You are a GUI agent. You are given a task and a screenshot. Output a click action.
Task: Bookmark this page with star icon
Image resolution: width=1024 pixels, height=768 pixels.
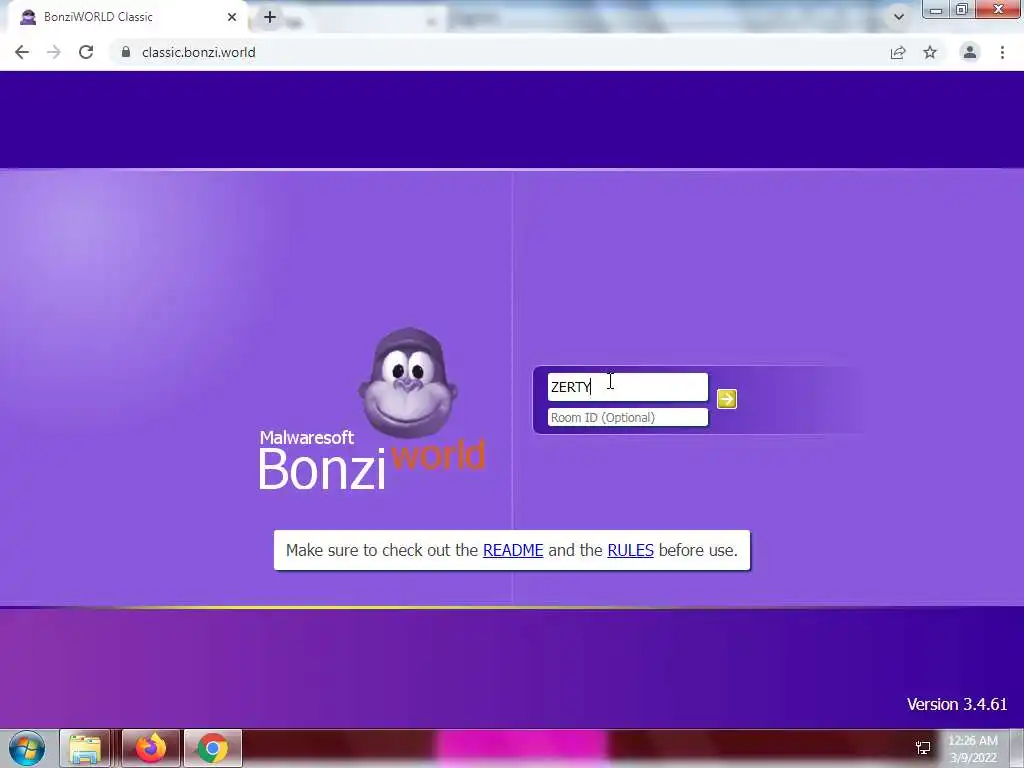tap(930, 52)
